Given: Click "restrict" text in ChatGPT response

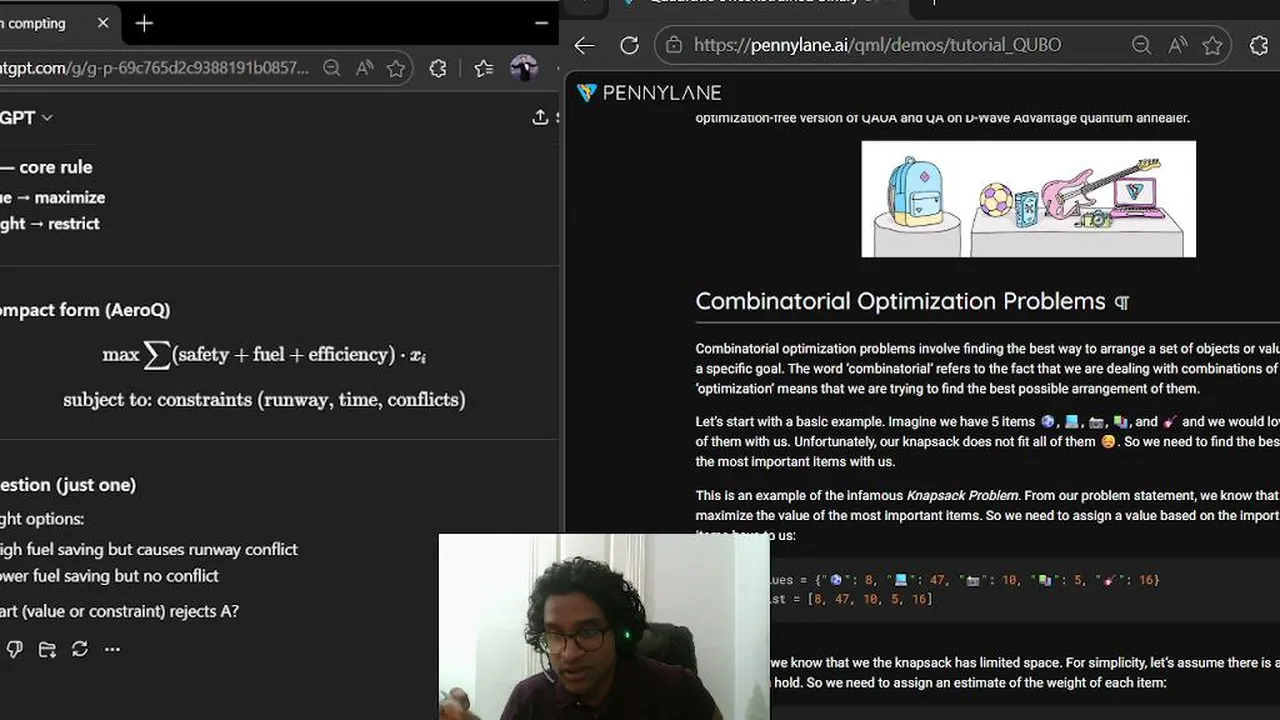Looking at the screenshot, I should click(x=74, y=224).
